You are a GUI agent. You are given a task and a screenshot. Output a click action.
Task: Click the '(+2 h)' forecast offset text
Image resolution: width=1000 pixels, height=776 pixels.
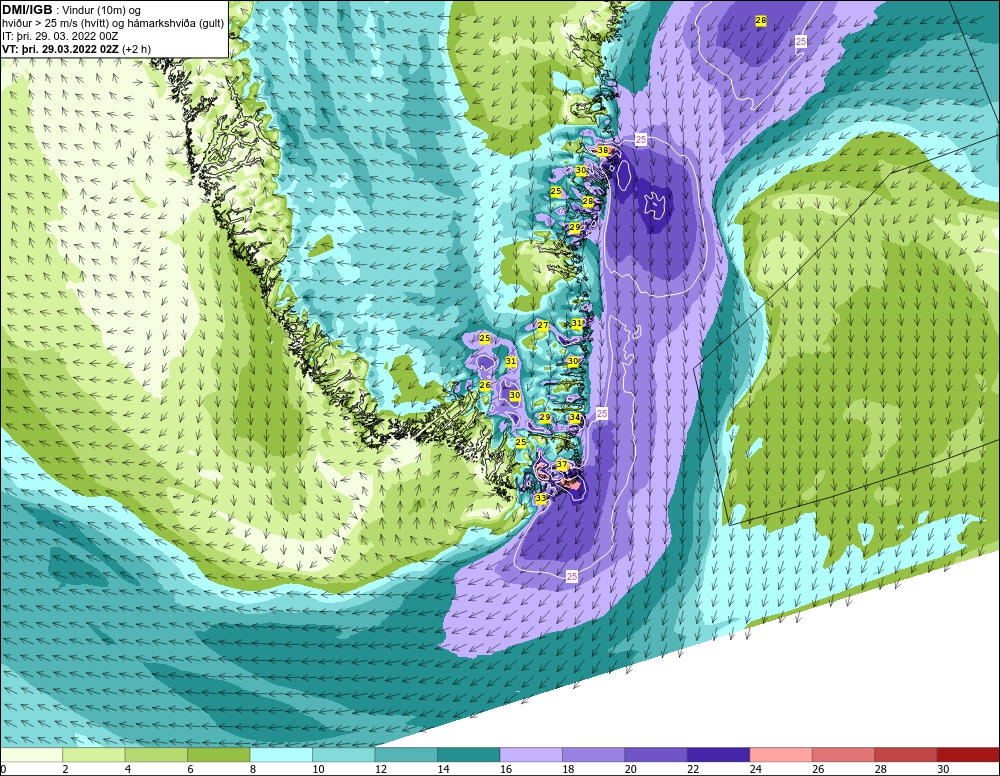click(x=136, y=49)
